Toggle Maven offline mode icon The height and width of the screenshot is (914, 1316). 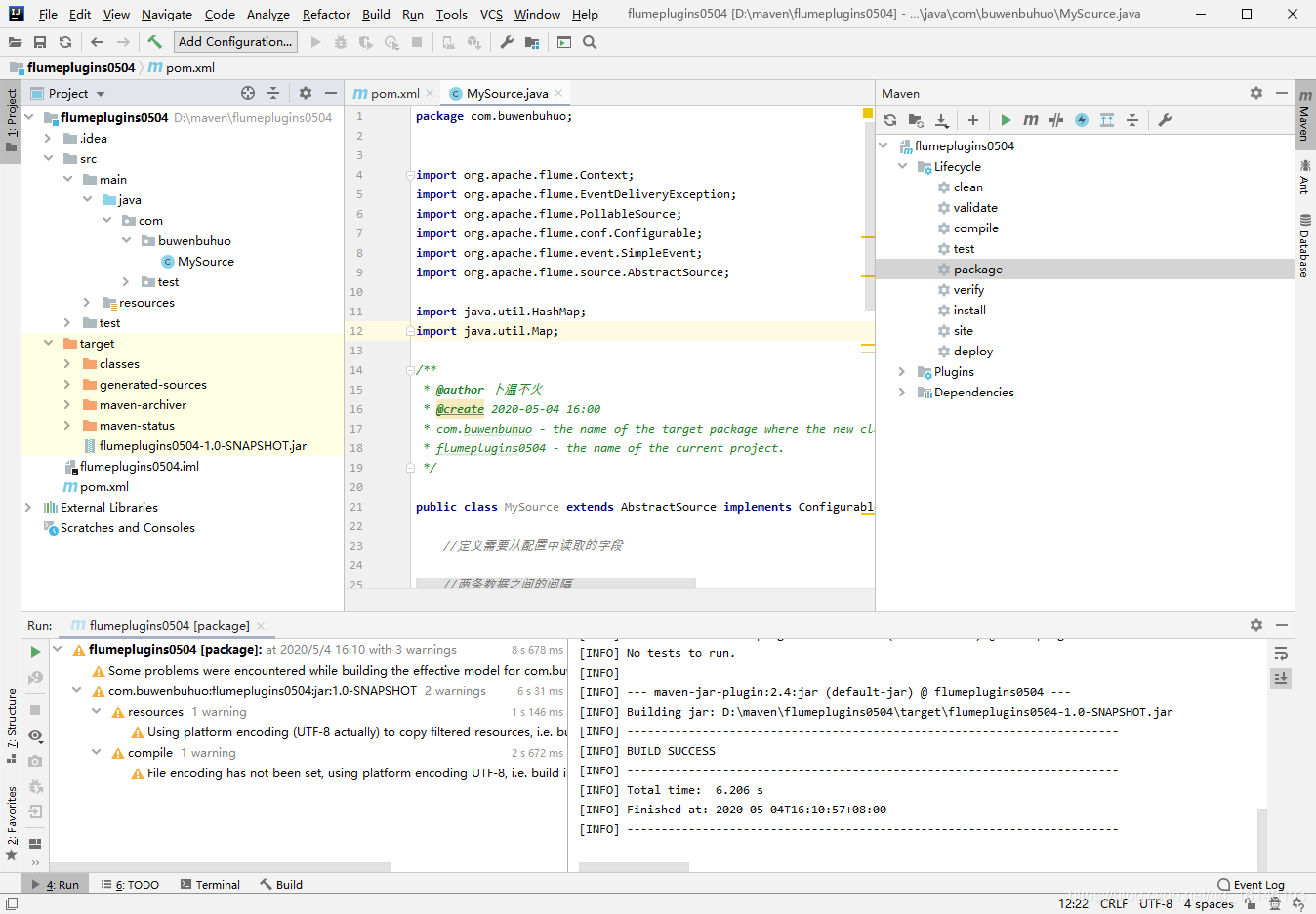[1056, 120]
